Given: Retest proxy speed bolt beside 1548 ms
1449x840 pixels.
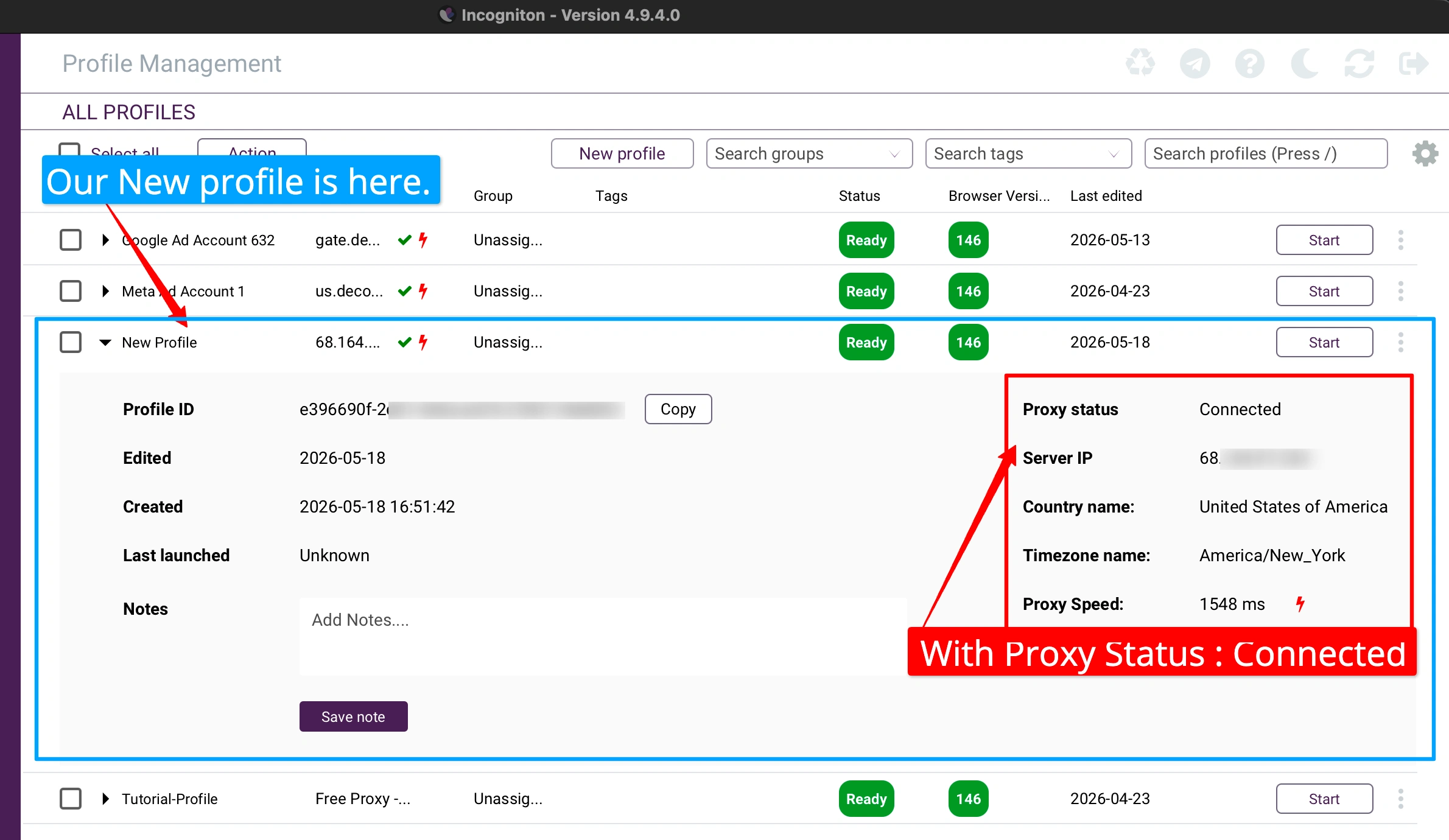Looking at the screenshot, I should (1300, 604).
